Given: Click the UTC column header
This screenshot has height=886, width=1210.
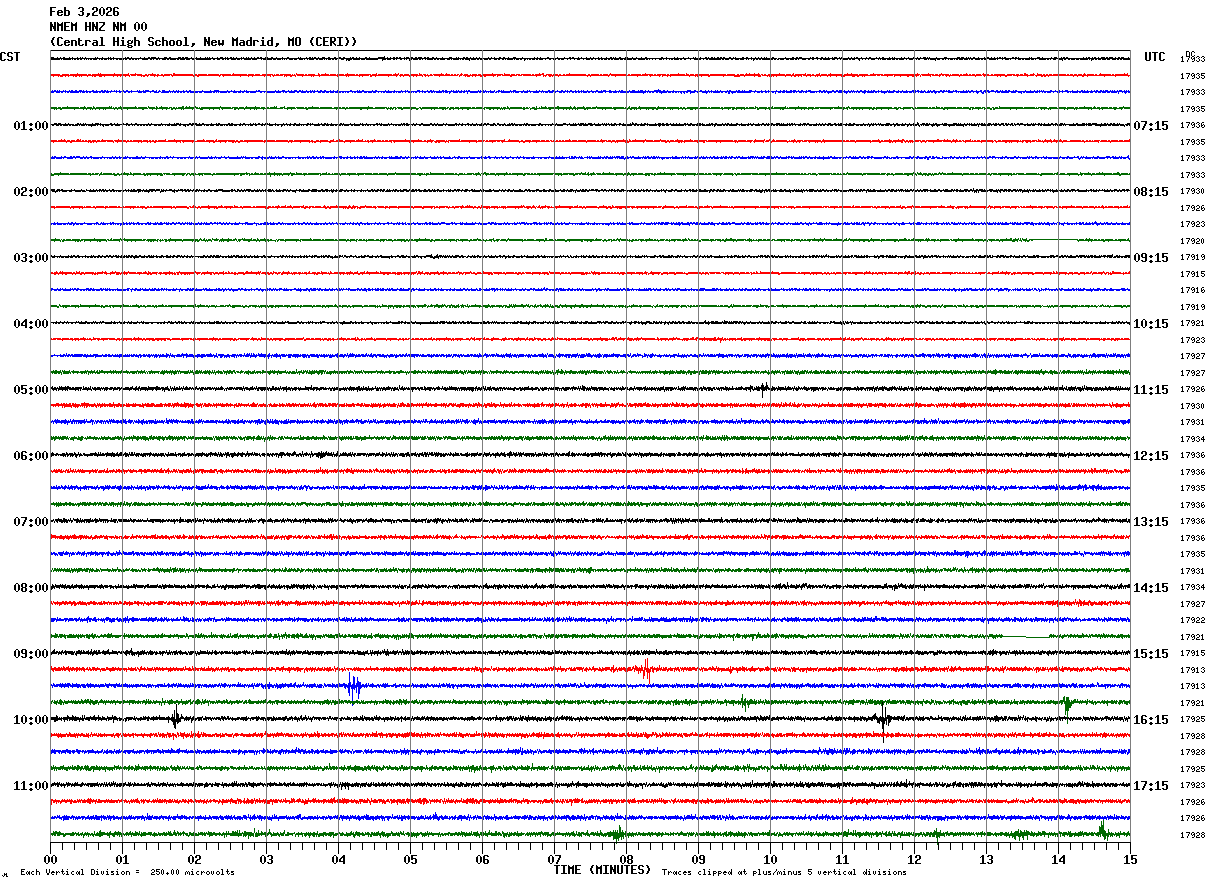Looking at the screenshot, I should pos(1155,57).
